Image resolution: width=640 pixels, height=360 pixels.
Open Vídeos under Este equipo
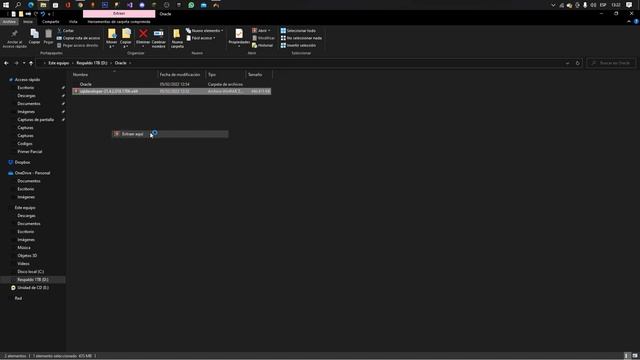23,263
